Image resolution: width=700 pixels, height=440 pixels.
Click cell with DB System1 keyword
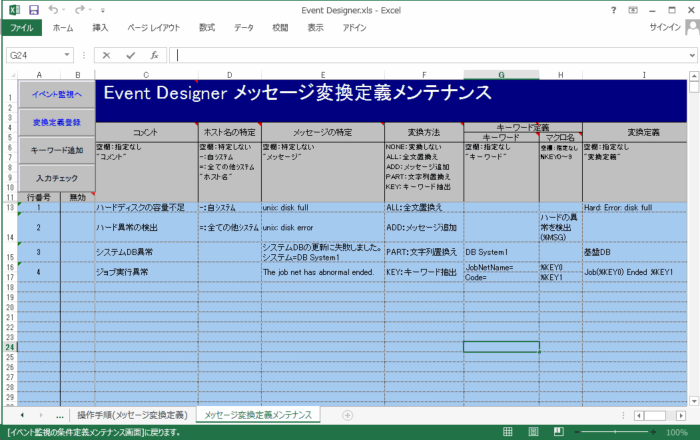pyautogui.click(x=501, y=252)
